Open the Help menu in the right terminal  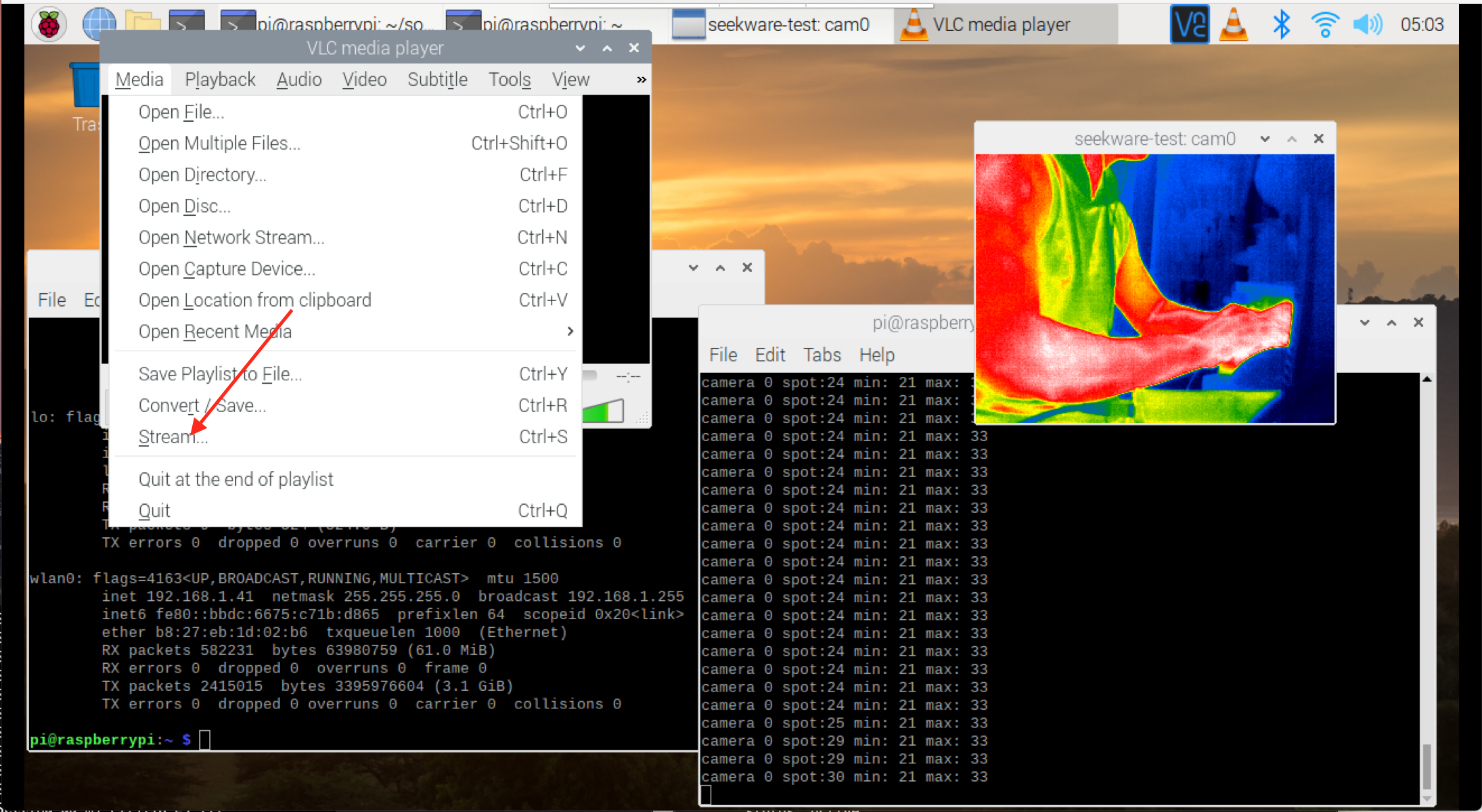pos(877,355)
